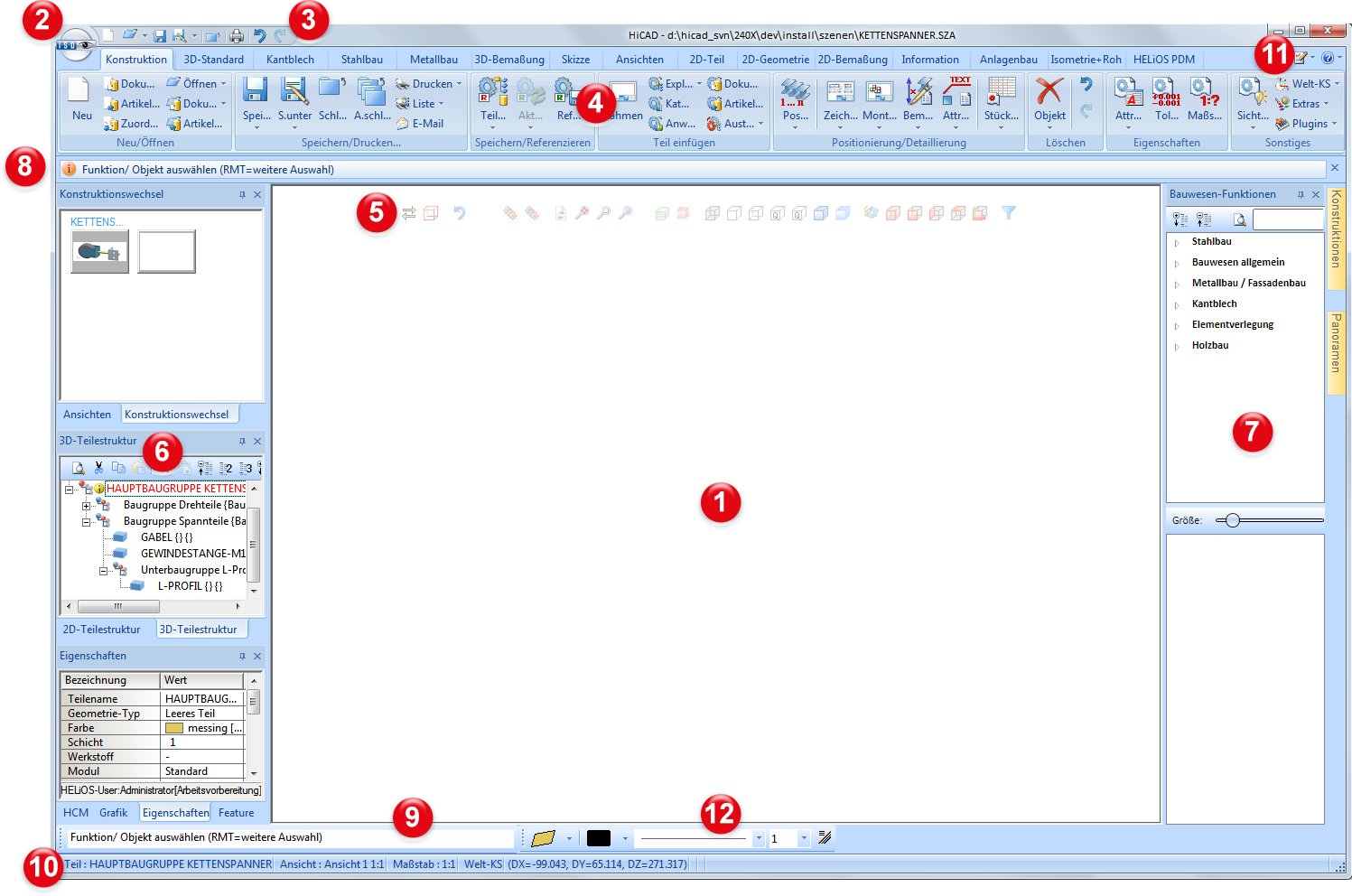This screenshot has height=896, width=1352.
Task: Open the line type dropdown in bottom toolbar
Action: [759, 838]
